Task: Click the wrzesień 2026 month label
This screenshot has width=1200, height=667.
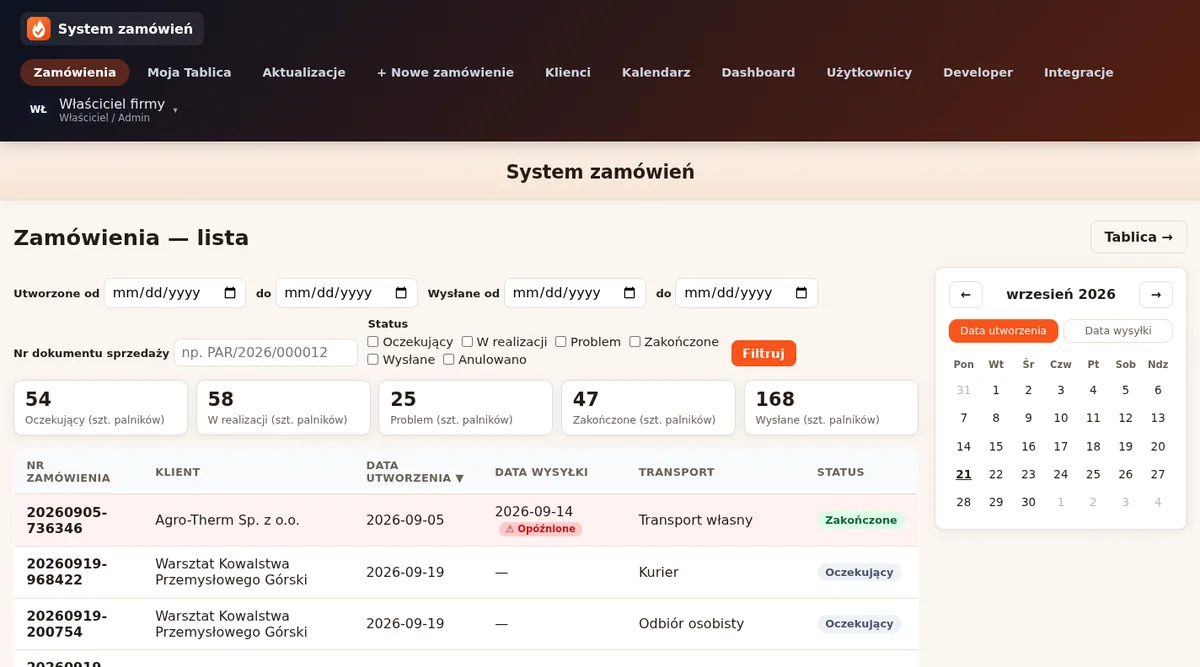Action: [1061, 294]
